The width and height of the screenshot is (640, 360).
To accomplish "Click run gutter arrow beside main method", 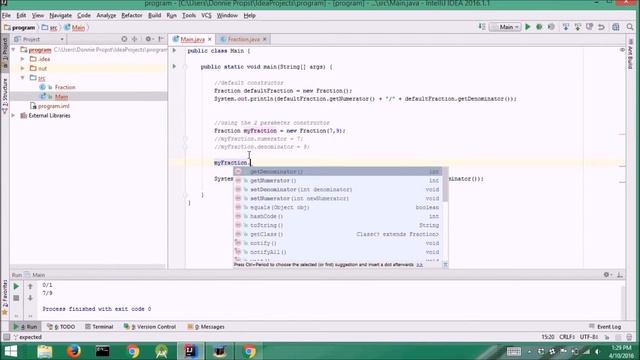I will 174,66.
